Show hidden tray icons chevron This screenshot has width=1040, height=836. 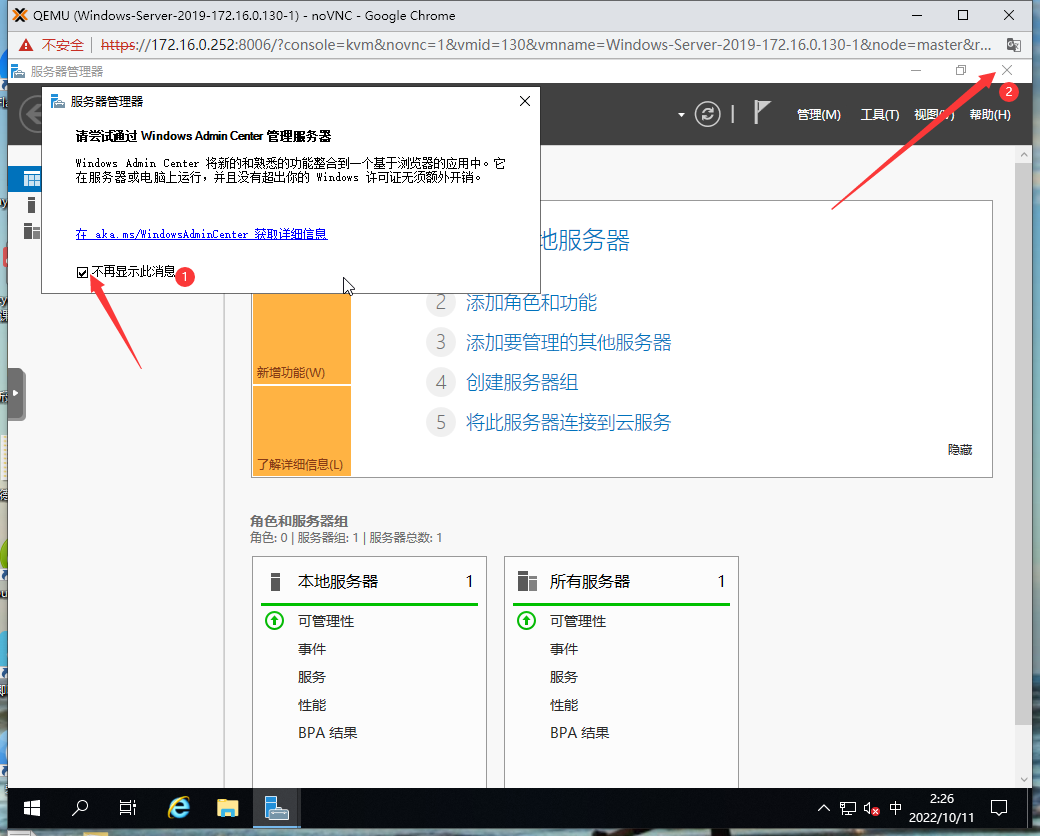click(x=824, y=807)
